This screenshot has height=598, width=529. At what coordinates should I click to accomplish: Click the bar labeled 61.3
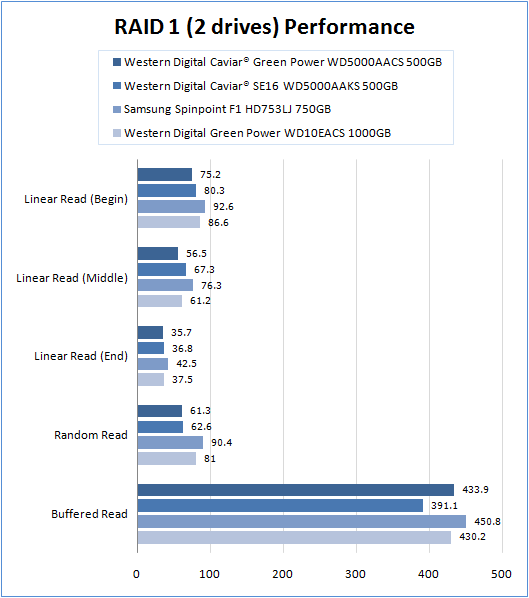pyautogui.click(x=160, y=411)
